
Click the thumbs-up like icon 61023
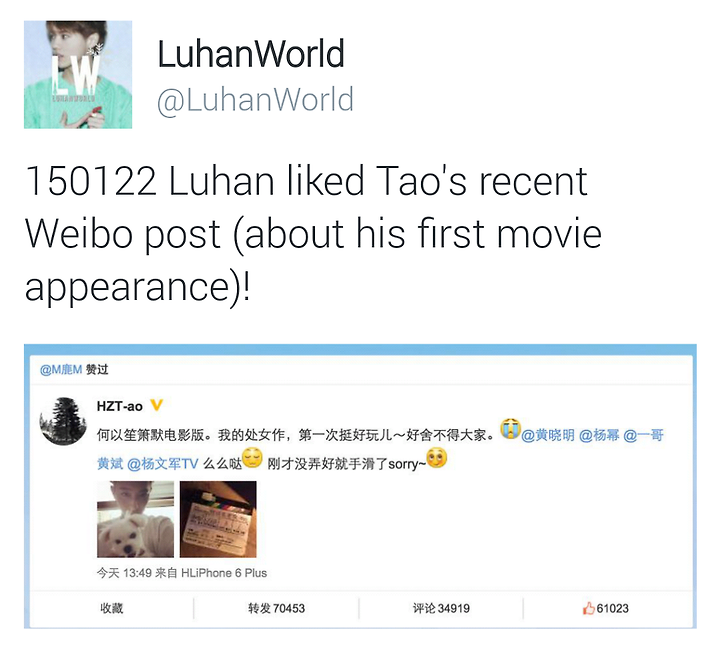pos(605,609)
